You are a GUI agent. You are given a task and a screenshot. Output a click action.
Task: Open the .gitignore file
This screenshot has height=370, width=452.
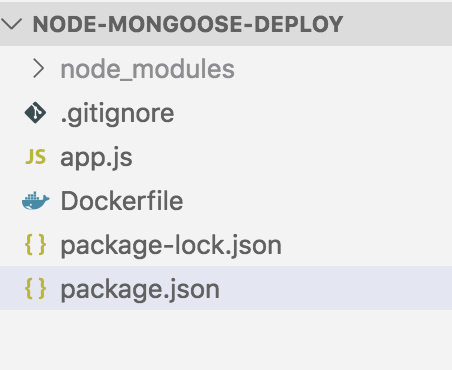(x=117, y=114)
